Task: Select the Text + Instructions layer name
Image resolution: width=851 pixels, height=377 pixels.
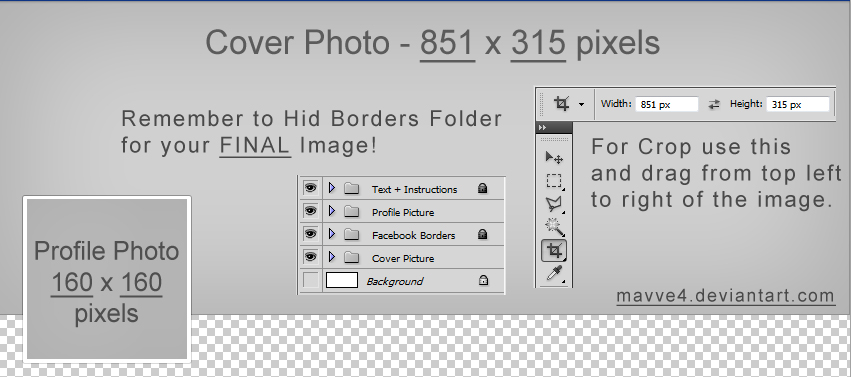Action: (415, 189)
